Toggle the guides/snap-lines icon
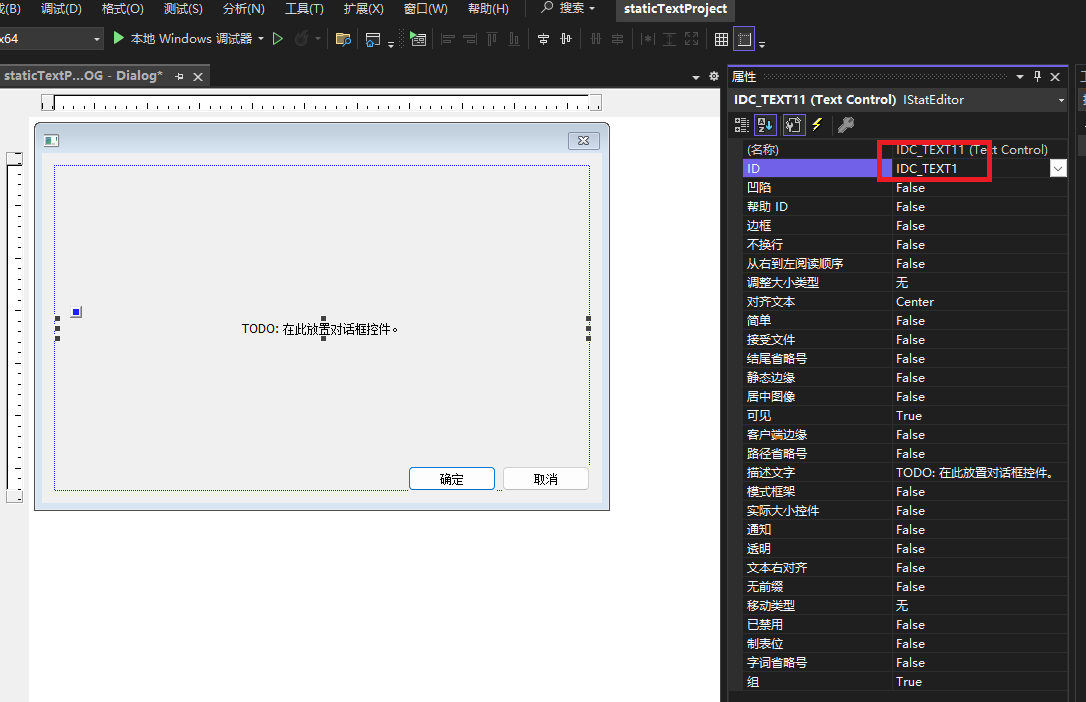 [x=745, y=38]
